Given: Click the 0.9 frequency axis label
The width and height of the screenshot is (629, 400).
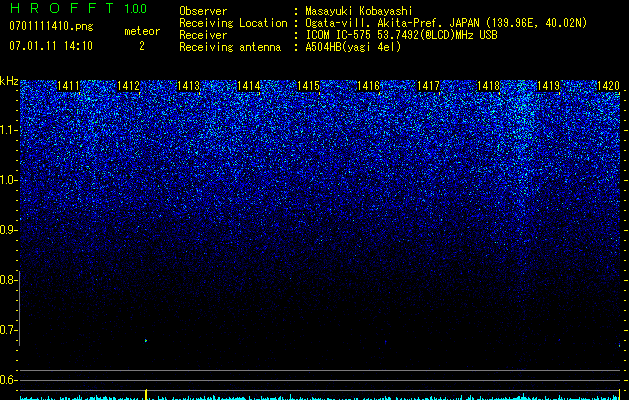Looking at the screenshot, I should (8, 230).
